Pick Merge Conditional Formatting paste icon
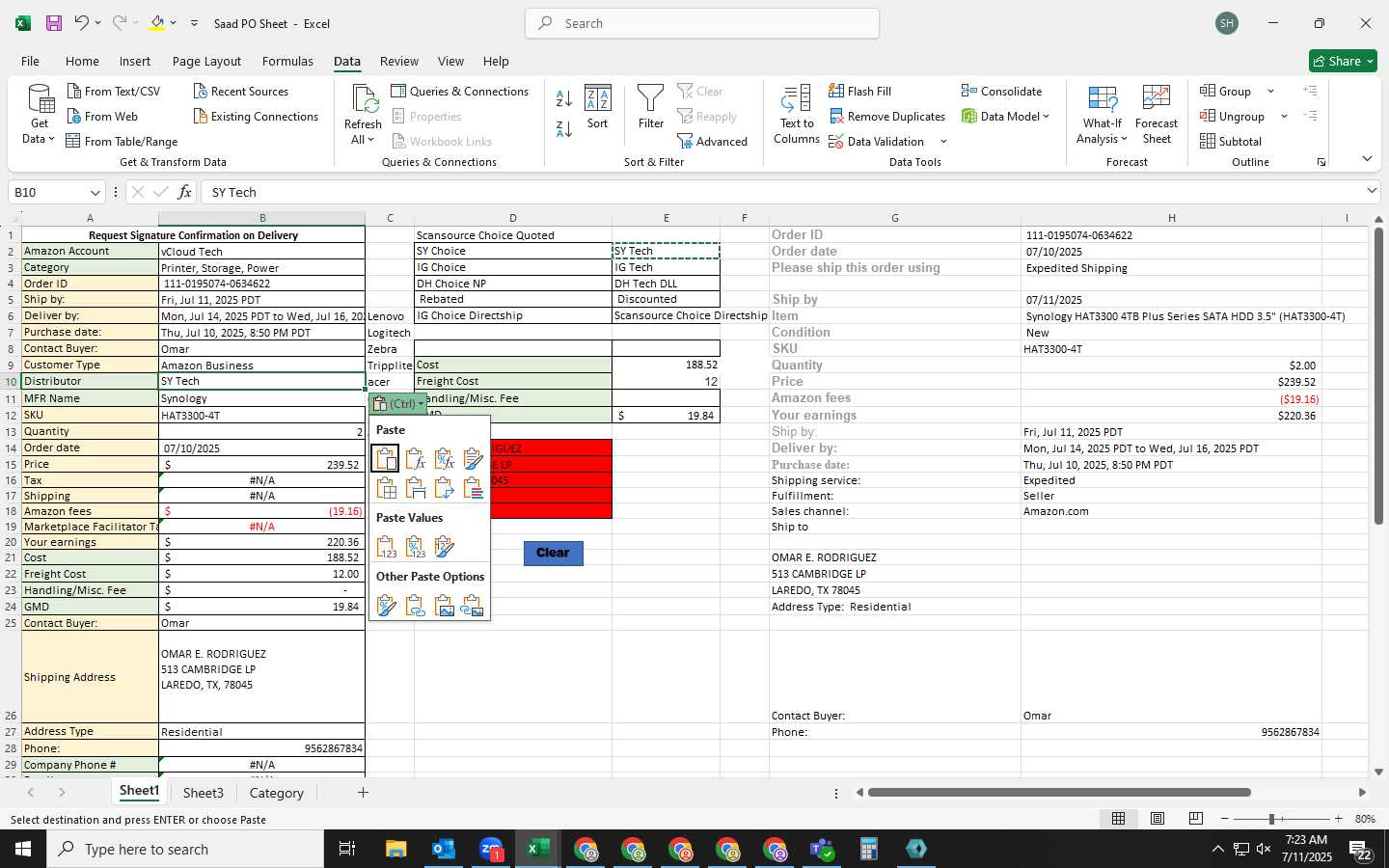 tap(473, 488)
